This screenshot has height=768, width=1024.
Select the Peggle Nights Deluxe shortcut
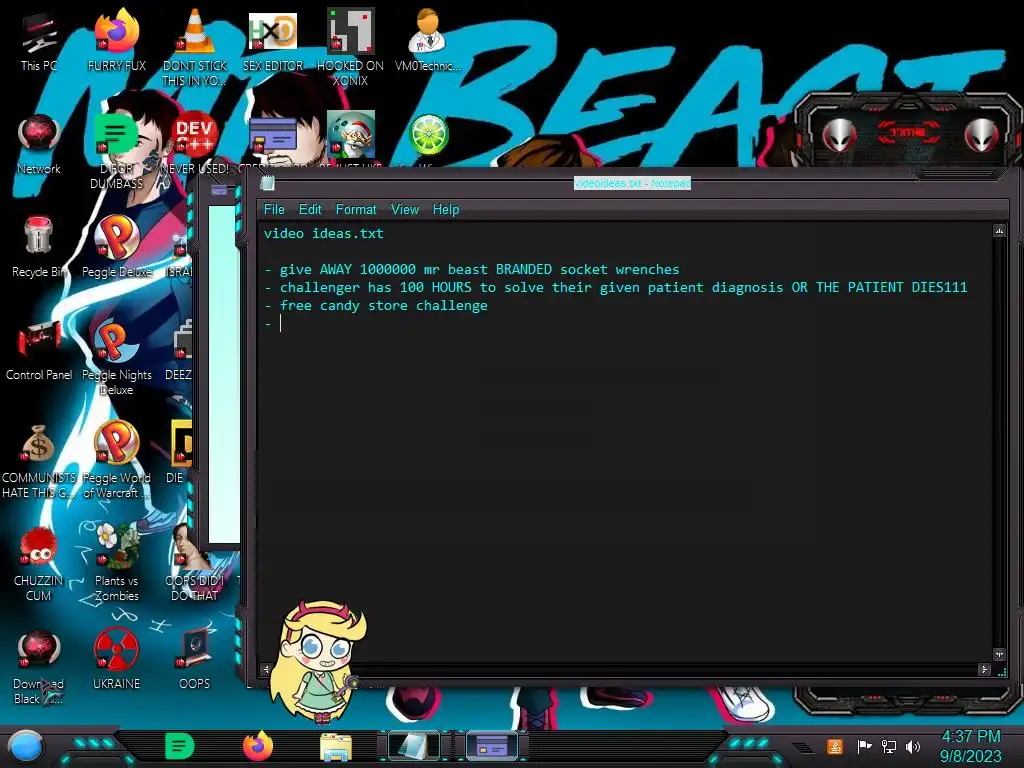click(x=117, y=357)
